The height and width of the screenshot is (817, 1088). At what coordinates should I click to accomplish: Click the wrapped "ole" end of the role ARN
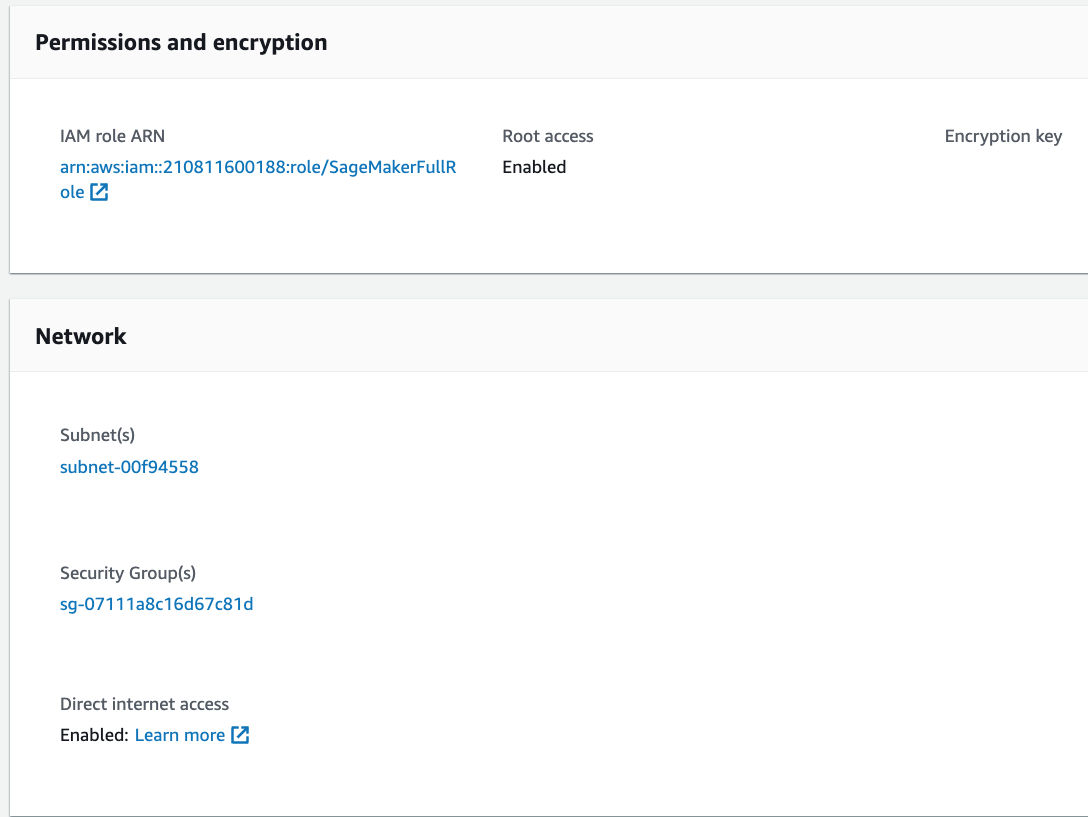72,192
